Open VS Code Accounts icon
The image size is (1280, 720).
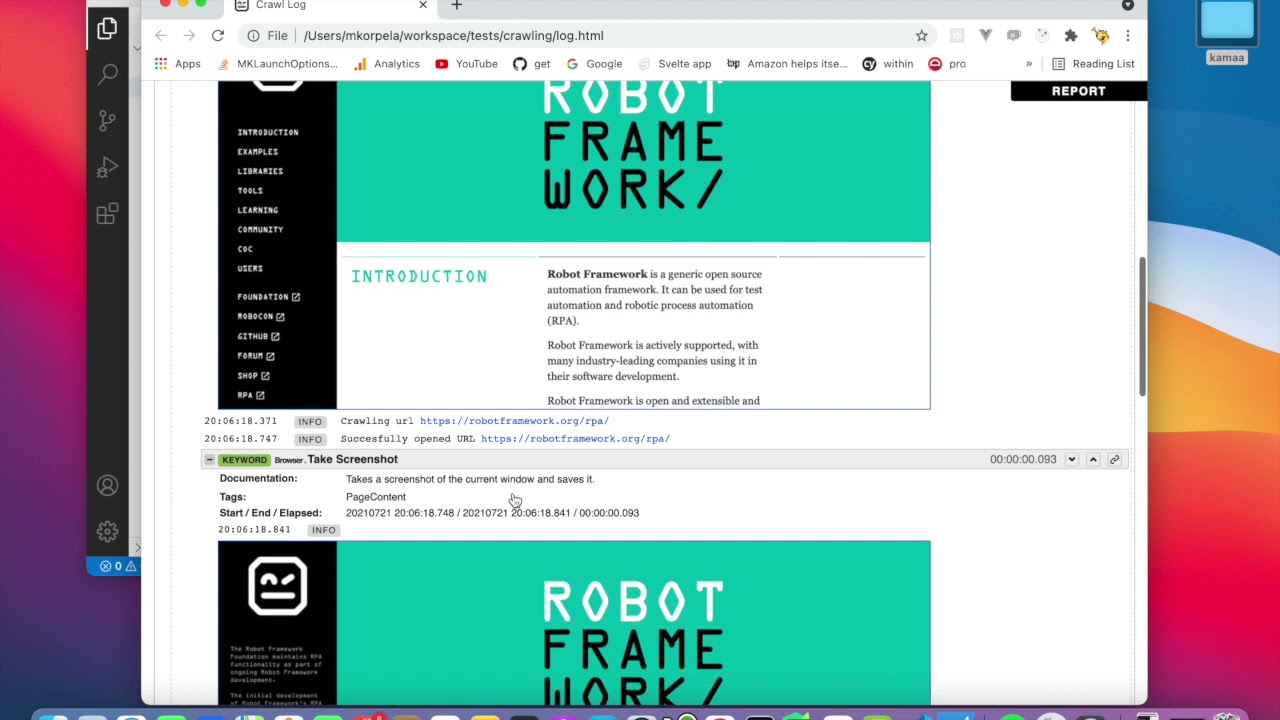tap(108, 486)
